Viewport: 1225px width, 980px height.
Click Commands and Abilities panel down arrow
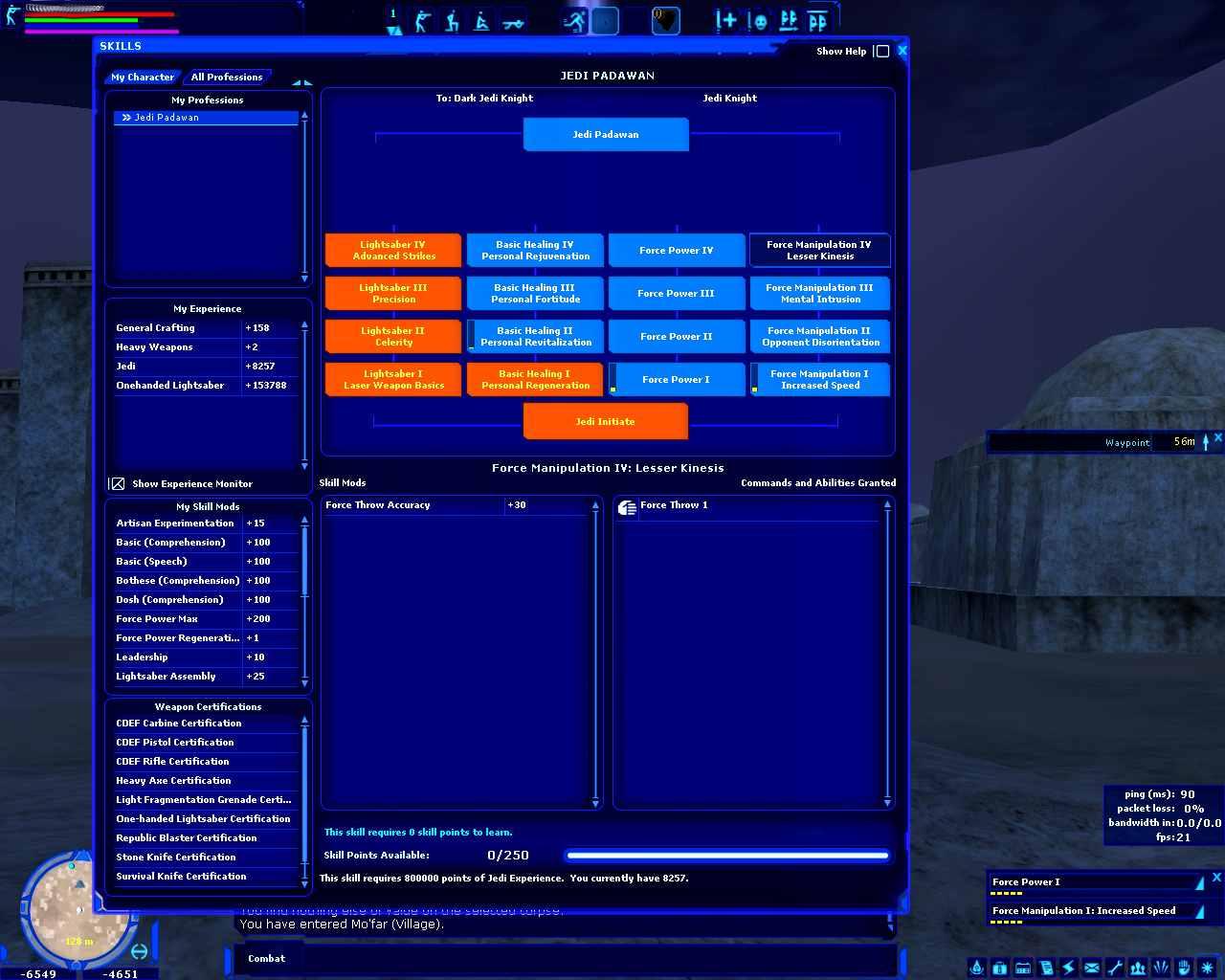(887, 802)
